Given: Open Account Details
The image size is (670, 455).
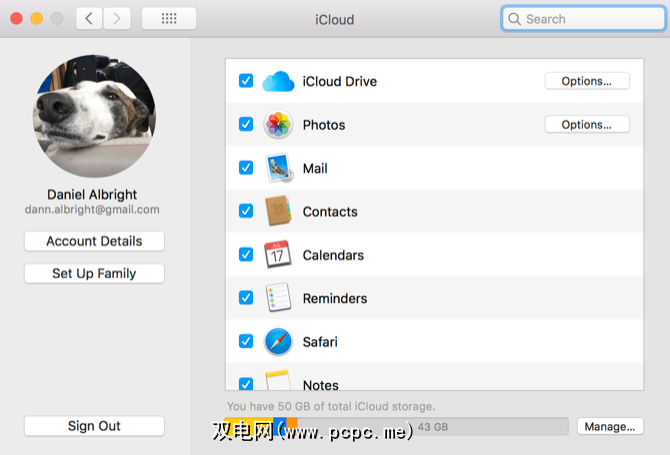Looking at the screenshot, I should [x=94, y=241].
